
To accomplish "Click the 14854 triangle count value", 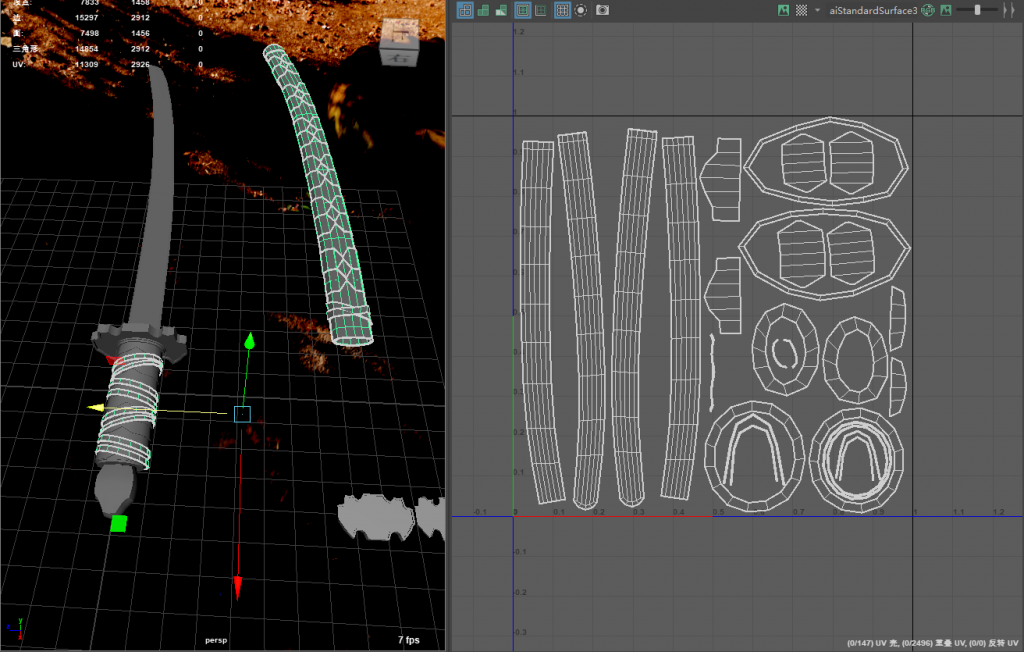I will click(x=87, y=49).
